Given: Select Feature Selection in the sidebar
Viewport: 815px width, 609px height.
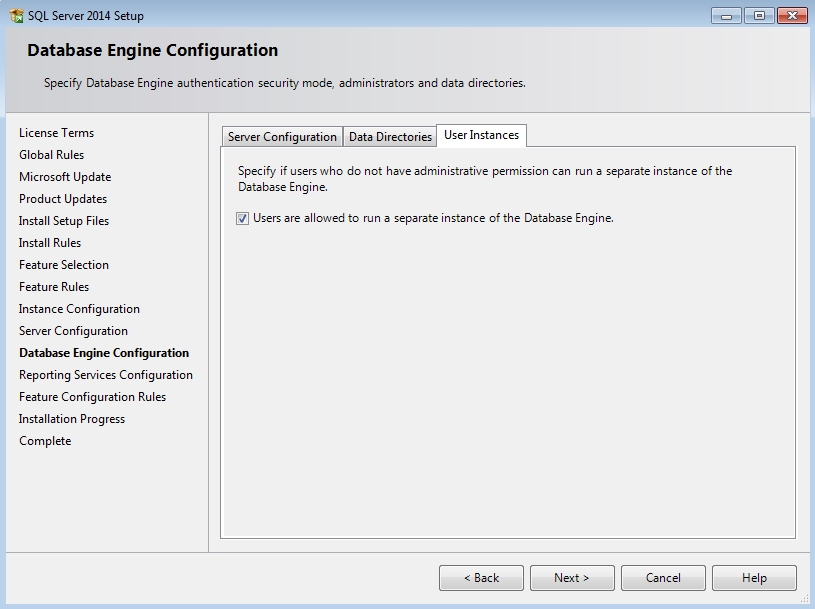Looking at the screenshot, I should click(x=61, y=264).
